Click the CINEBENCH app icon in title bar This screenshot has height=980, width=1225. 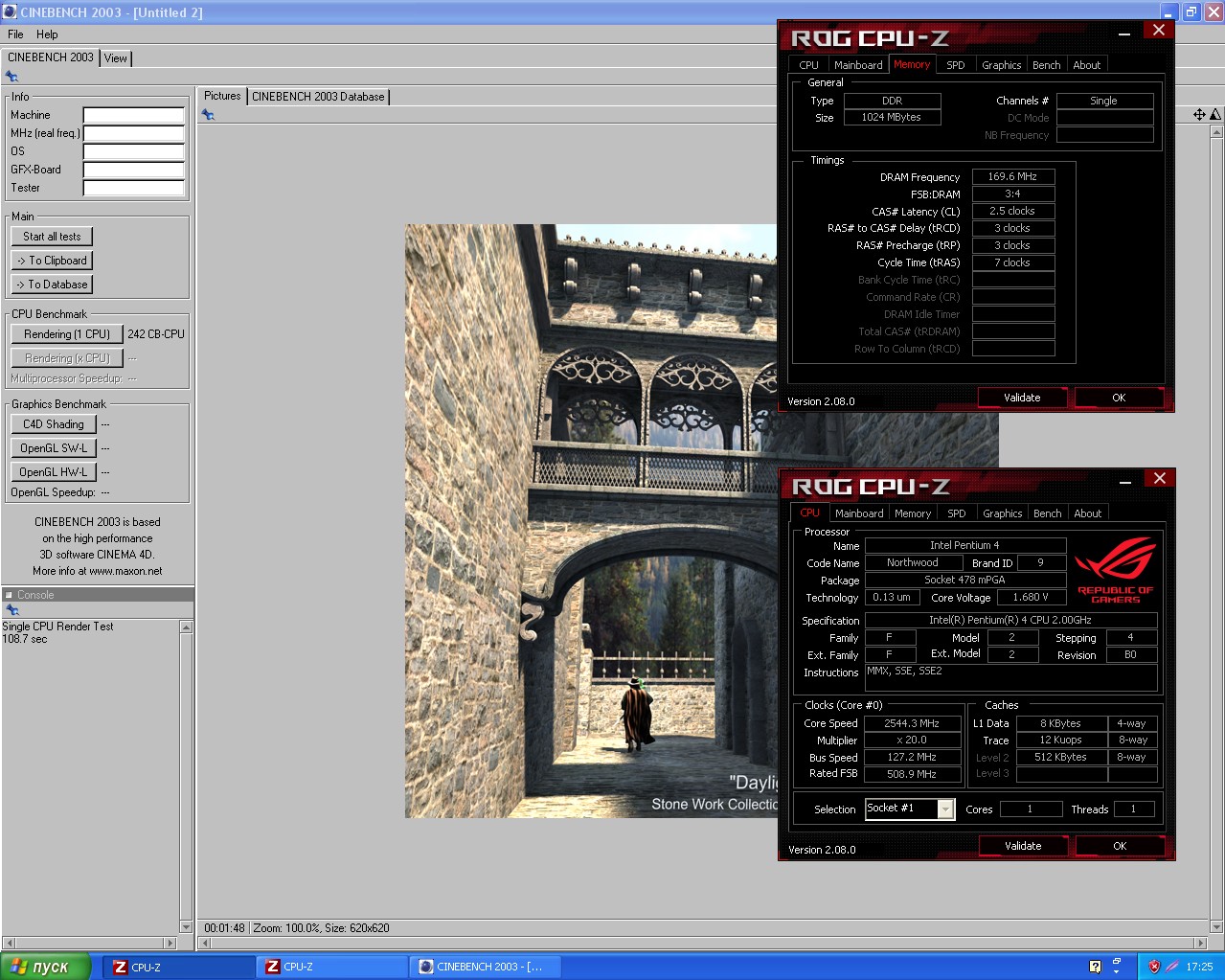click(x=10, y=11)
